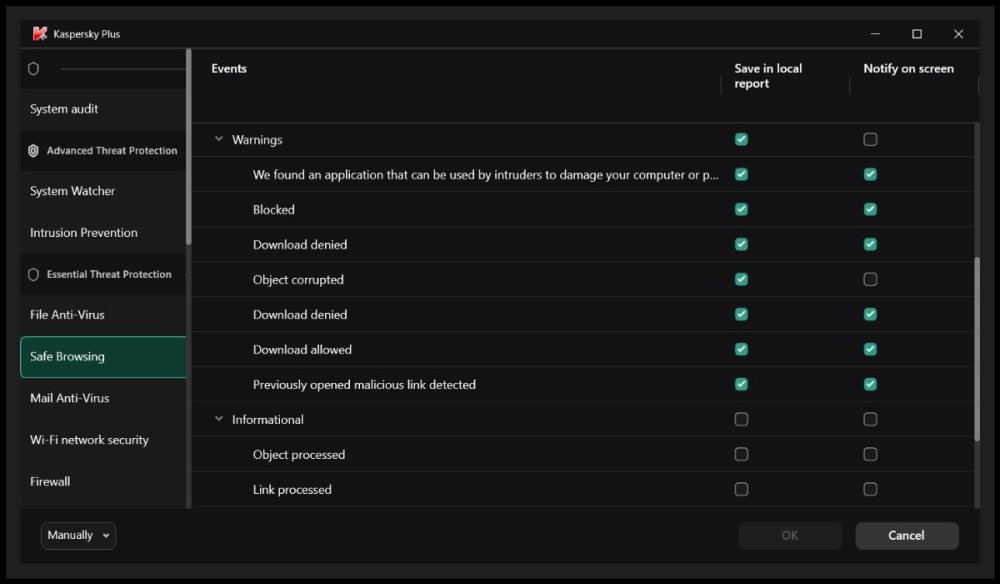
Task: Click the Notify on screen column header
Action: [908, 68]
